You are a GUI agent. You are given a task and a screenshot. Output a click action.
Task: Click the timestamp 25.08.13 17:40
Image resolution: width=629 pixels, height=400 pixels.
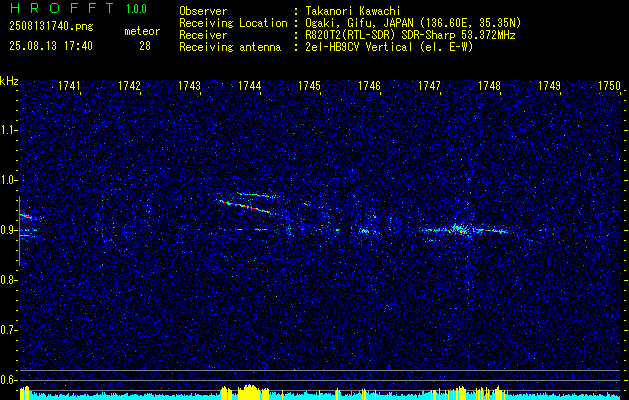51,46
